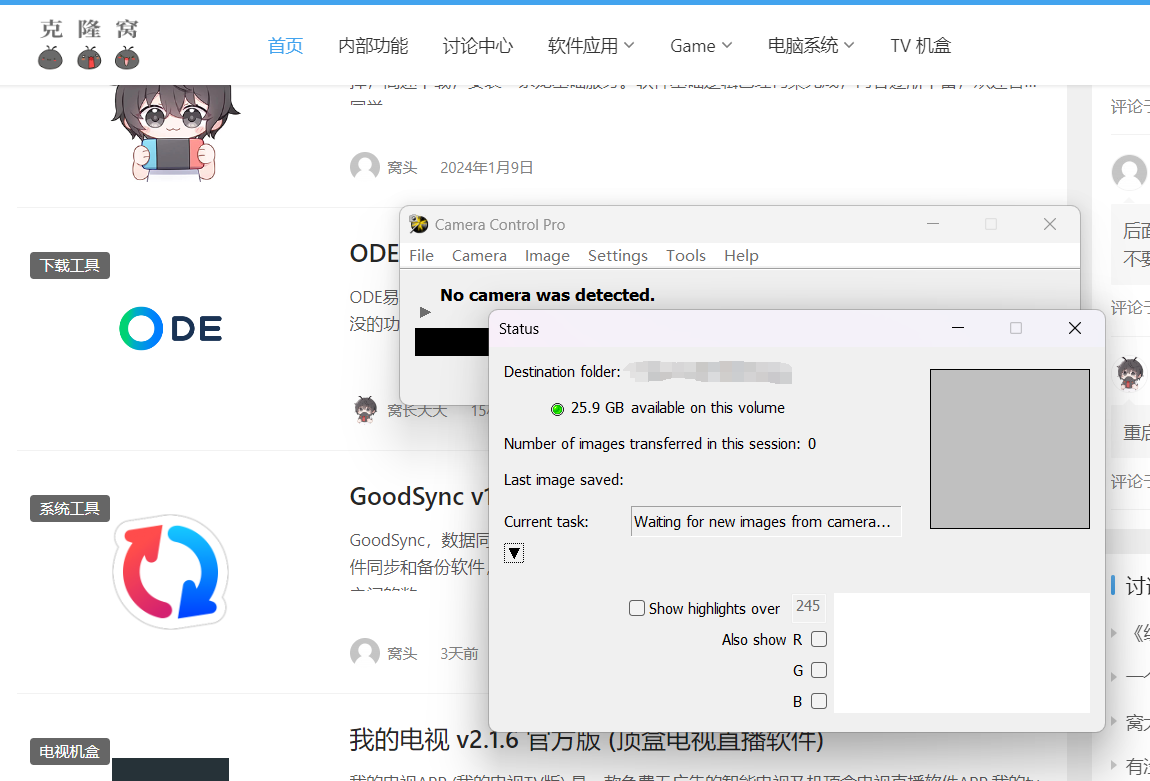
Task: Open the 我的电视 v2.1.6 article title
Action: (x=586, y=740)
